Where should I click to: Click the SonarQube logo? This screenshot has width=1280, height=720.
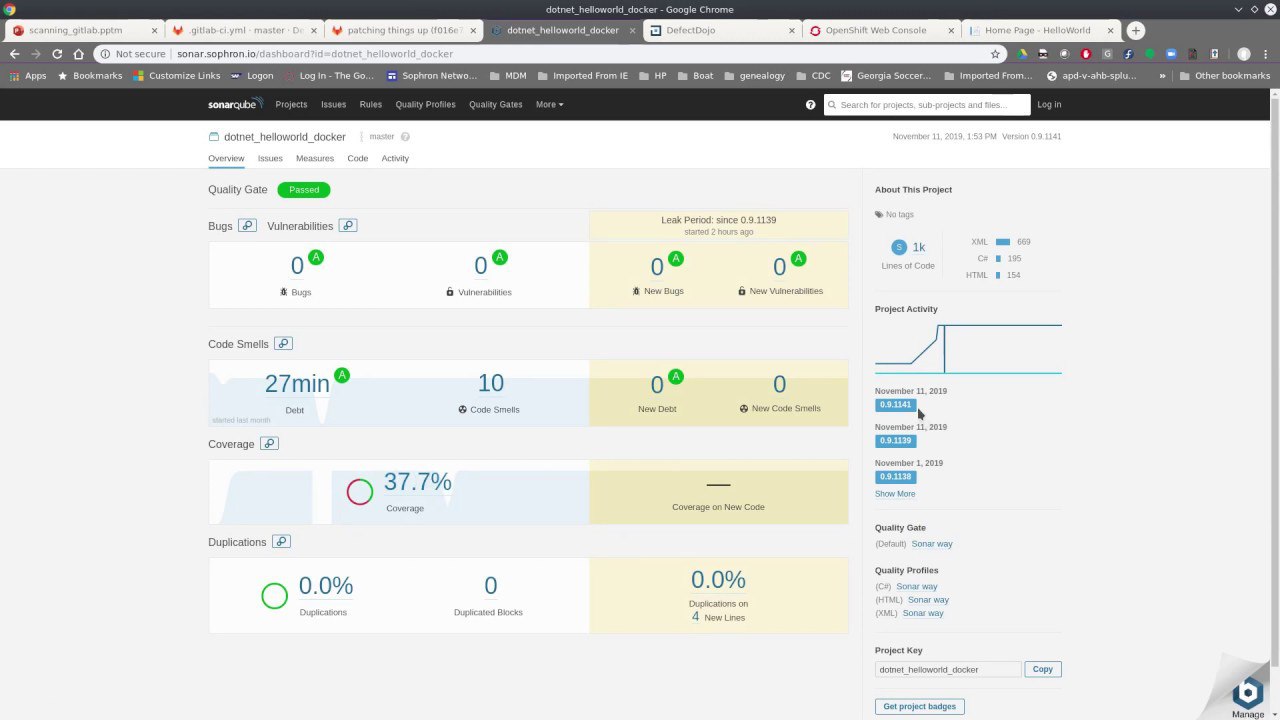point(235,104)
